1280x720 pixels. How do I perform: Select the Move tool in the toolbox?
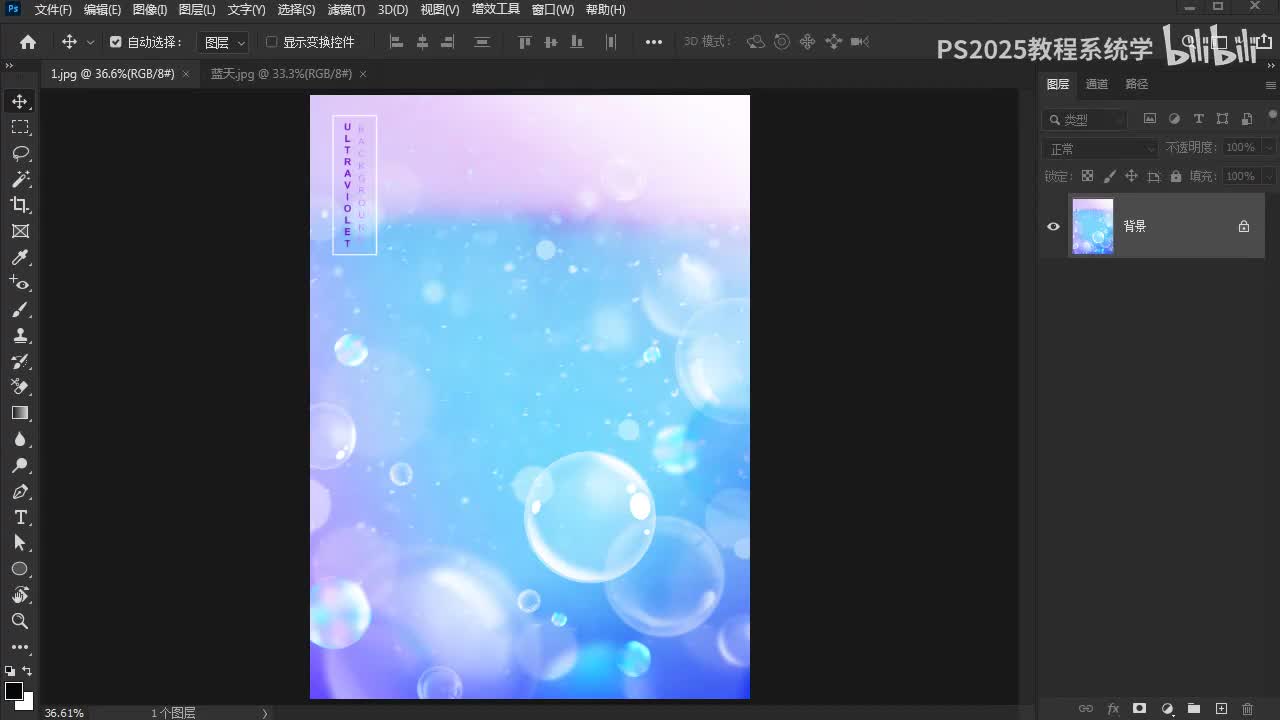coord(20,101)
